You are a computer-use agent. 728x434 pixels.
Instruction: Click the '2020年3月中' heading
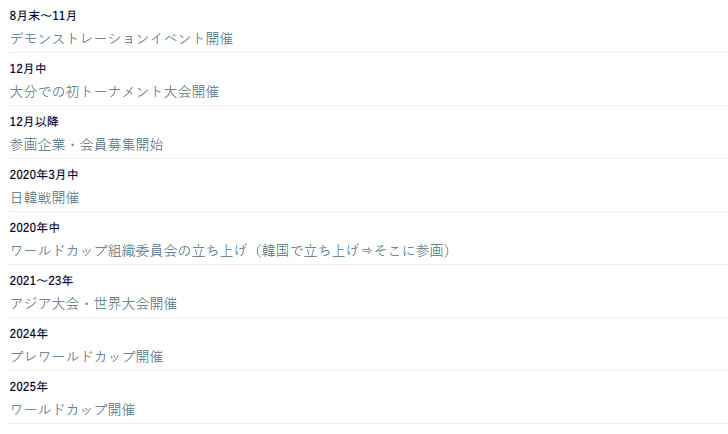point(44,175)
